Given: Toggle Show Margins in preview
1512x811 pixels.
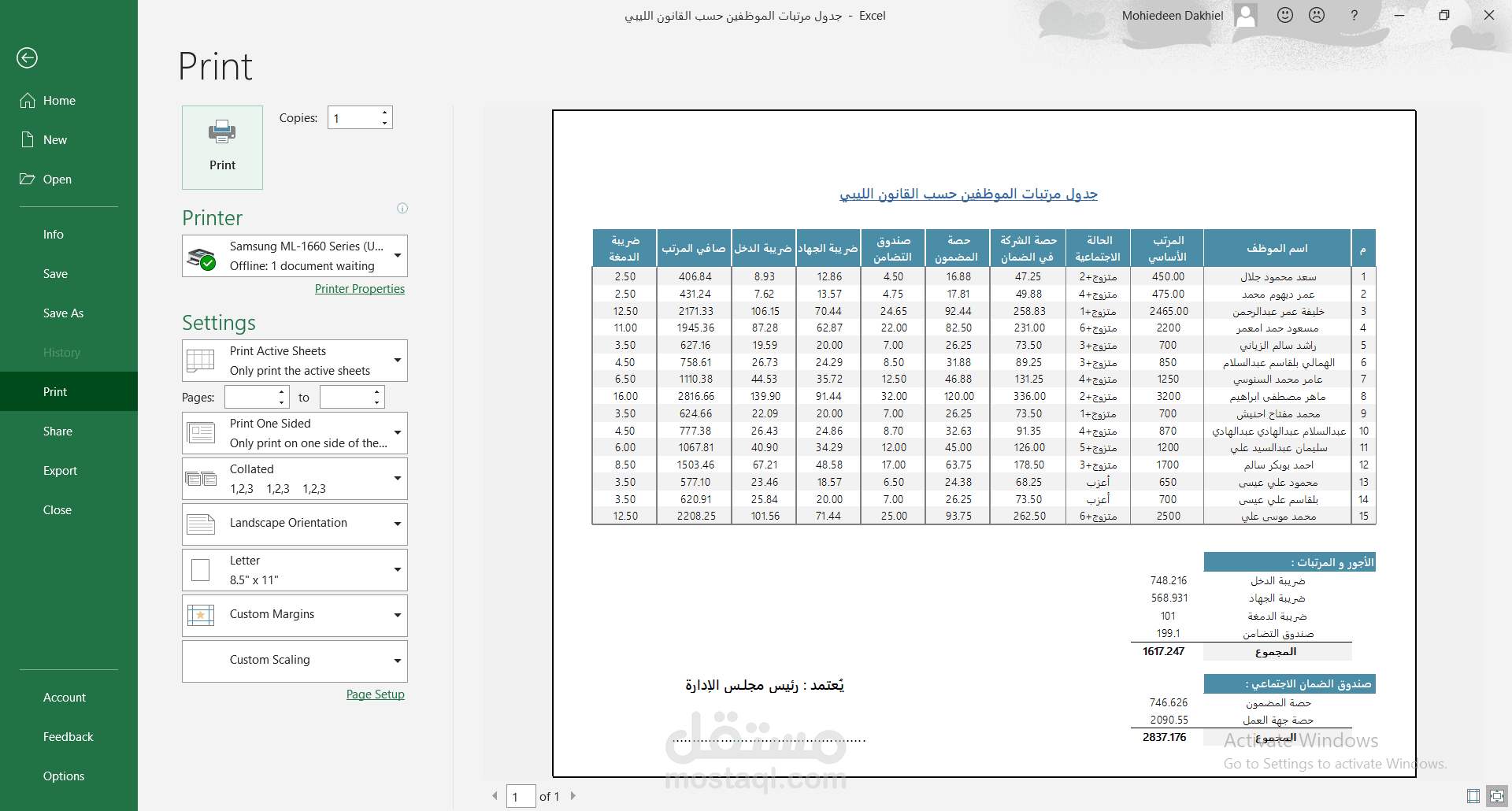Looking at the screenshot, I should 1473,796.
